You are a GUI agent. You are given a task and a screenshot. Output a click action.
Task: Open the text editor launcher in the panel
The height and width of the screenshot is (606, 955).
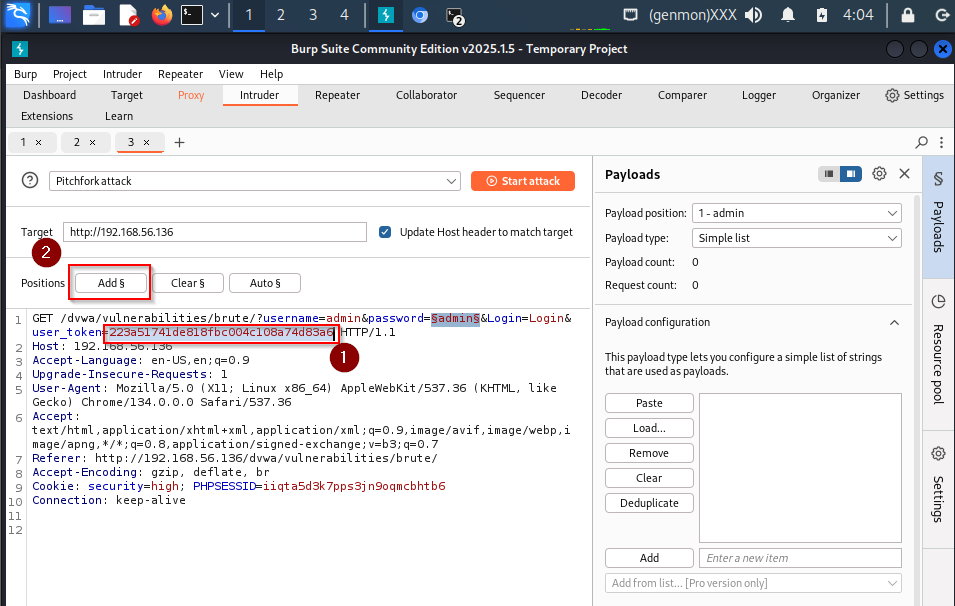coord(129,15)
